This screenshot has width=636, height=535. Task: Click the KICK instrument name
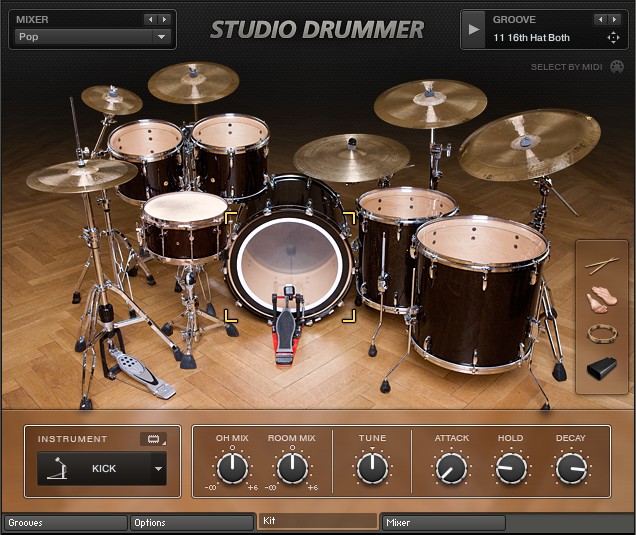click(x=104, y=468)
